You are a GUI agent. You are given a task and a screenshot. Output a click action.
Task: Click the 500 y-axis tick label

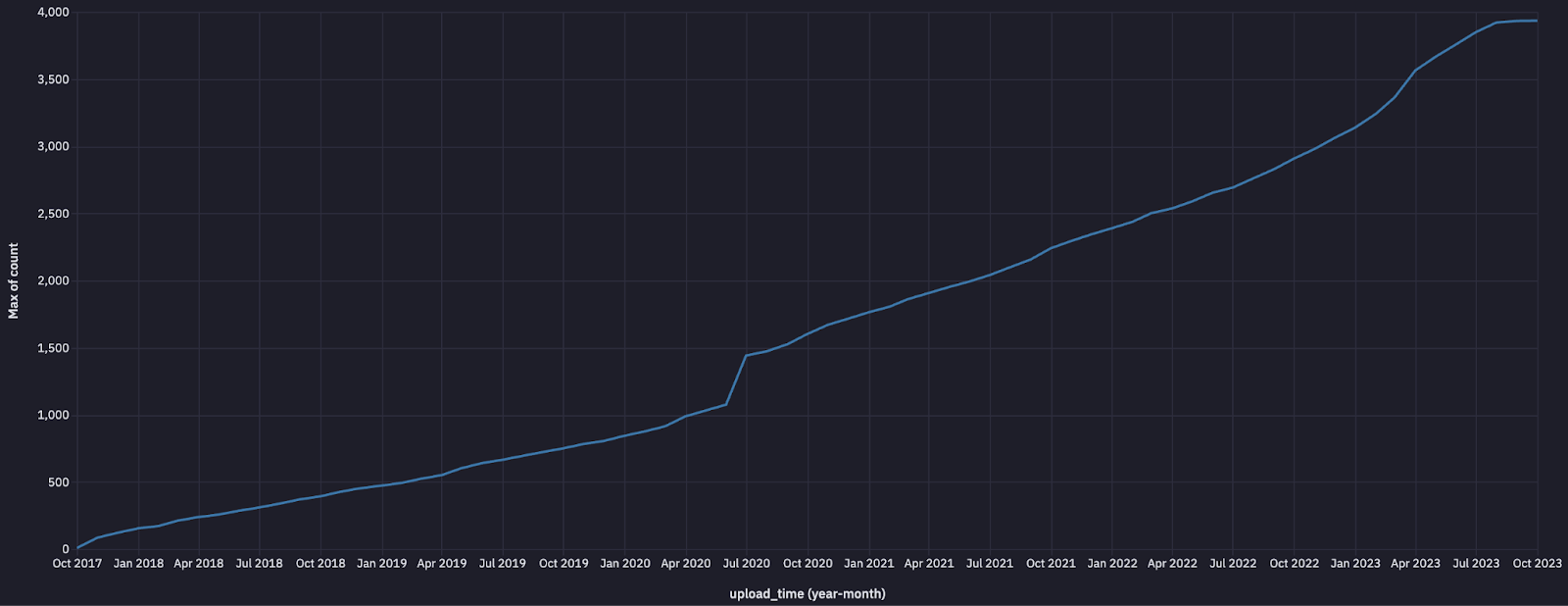(59, 483)
